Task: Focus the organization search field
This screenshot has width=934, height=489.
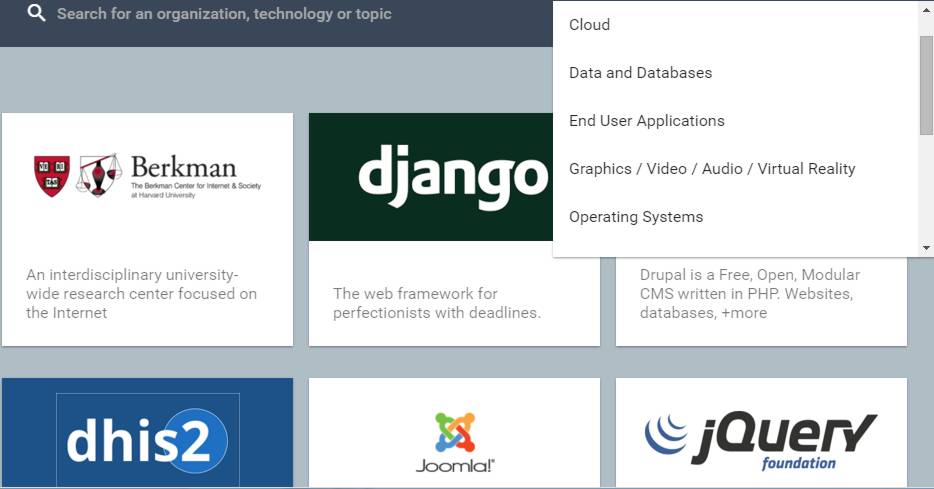Action: coord(224,14)
